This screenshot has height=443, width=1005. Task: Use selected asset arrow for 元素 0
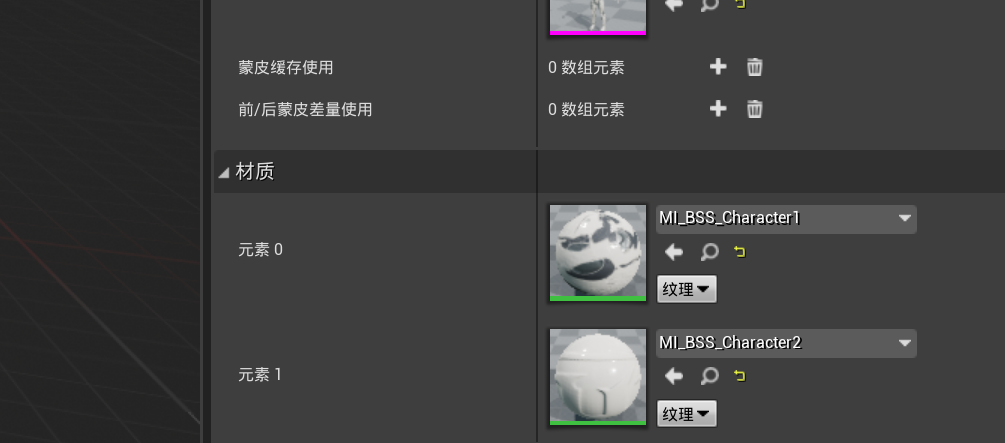674,252
